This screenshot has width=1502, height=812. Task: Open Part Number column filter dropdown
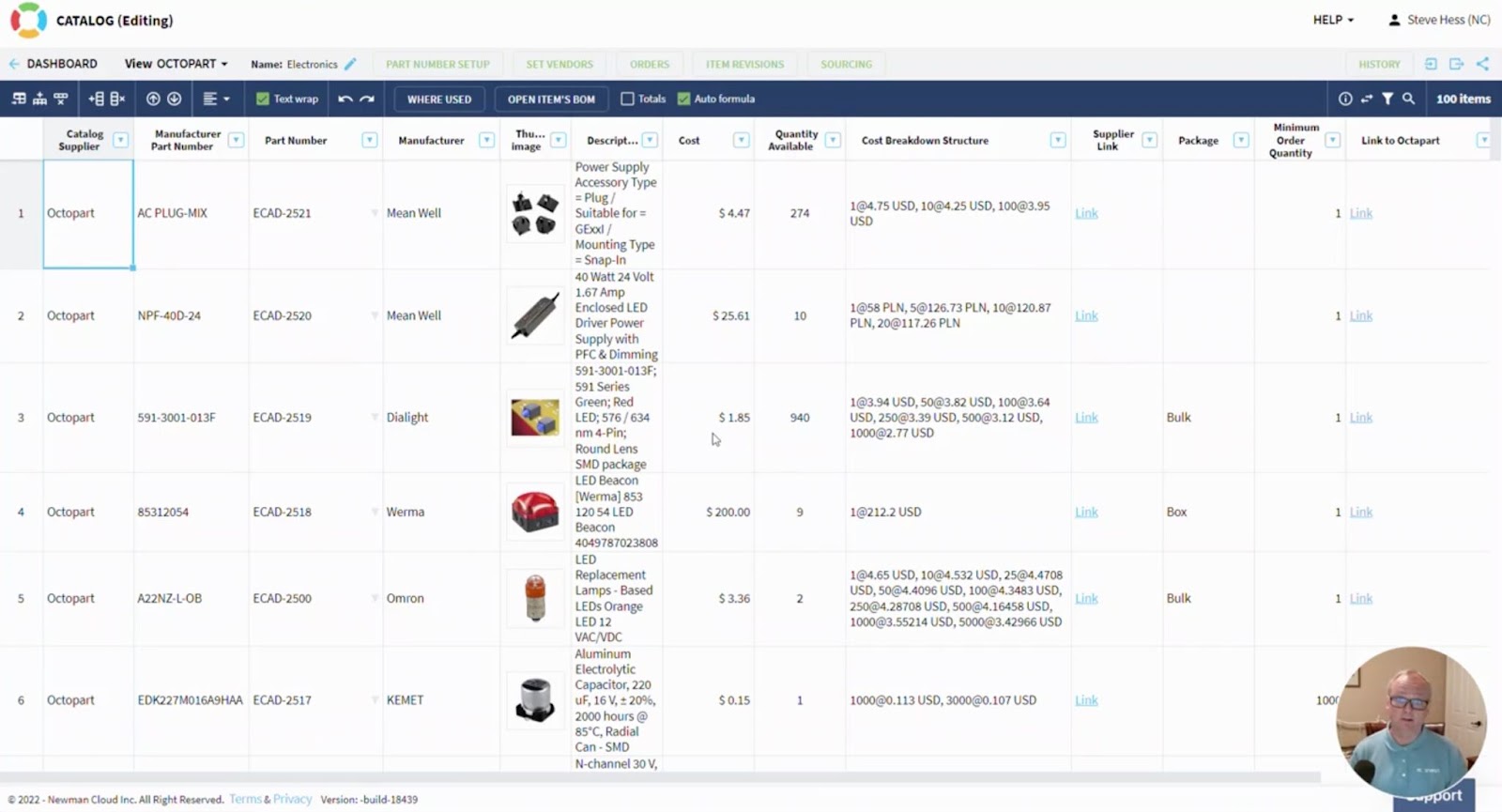click(x=370, y=140)
